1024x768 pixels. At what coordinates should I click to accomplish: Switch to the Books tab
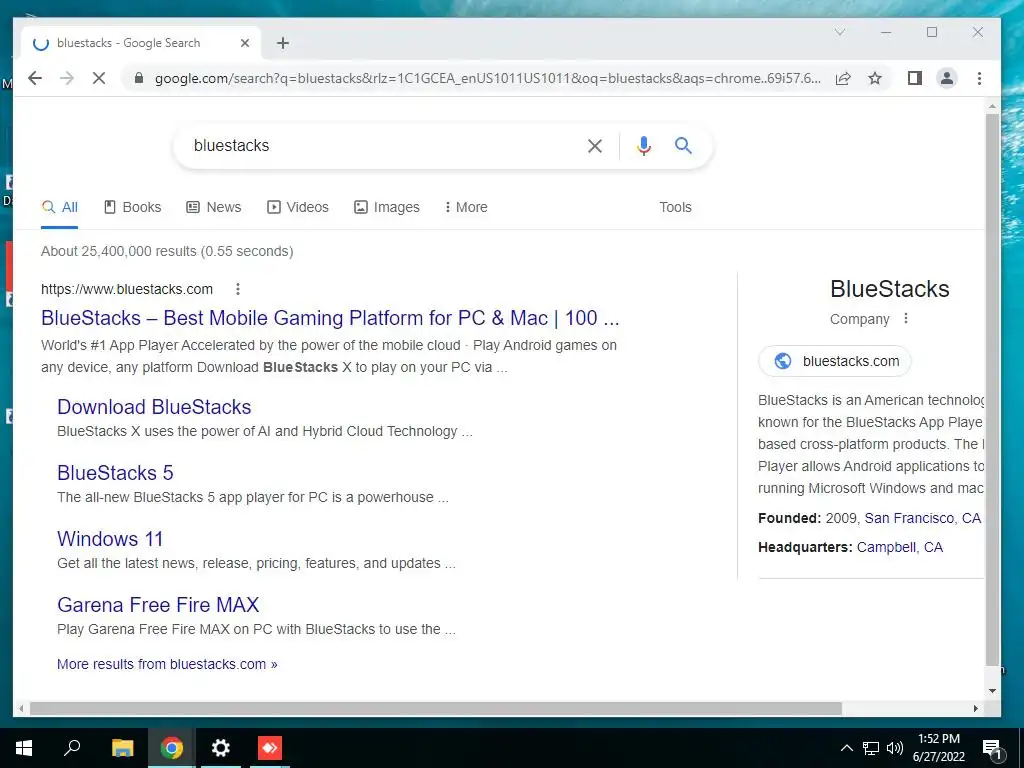[133, 207]
